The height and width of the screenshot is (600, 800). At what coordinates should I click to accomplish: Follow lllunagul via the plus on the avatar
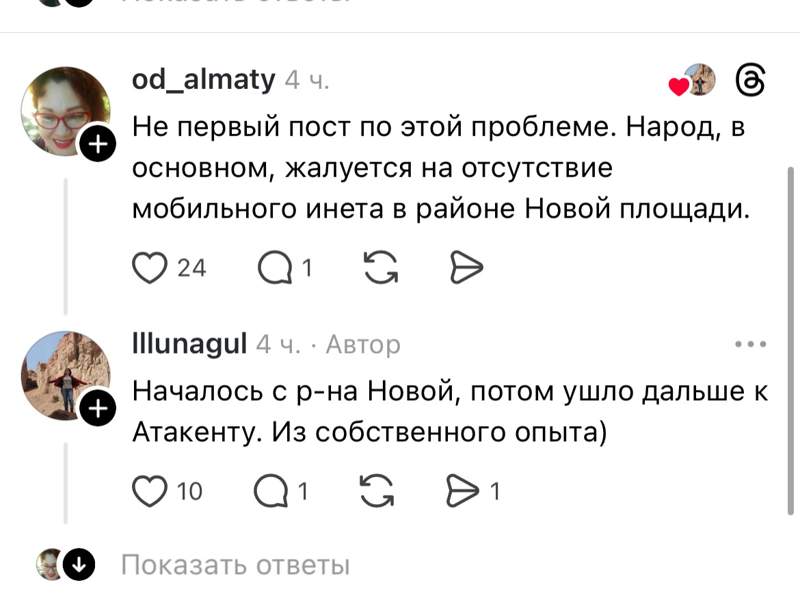coord(97,407)
